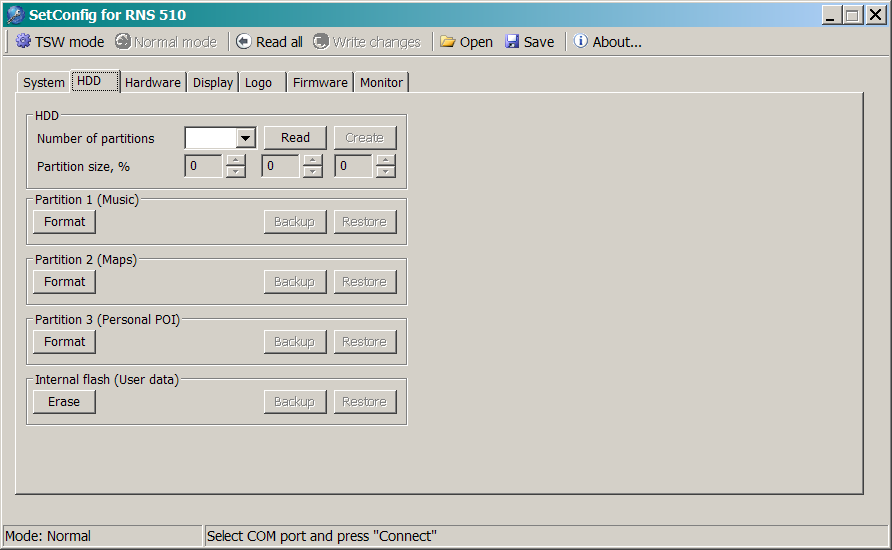Click the "Select COM port" status message
Image resolution: width=892 pixels, height=550 pixels.
pyautogui.click(x=321, y=536)
